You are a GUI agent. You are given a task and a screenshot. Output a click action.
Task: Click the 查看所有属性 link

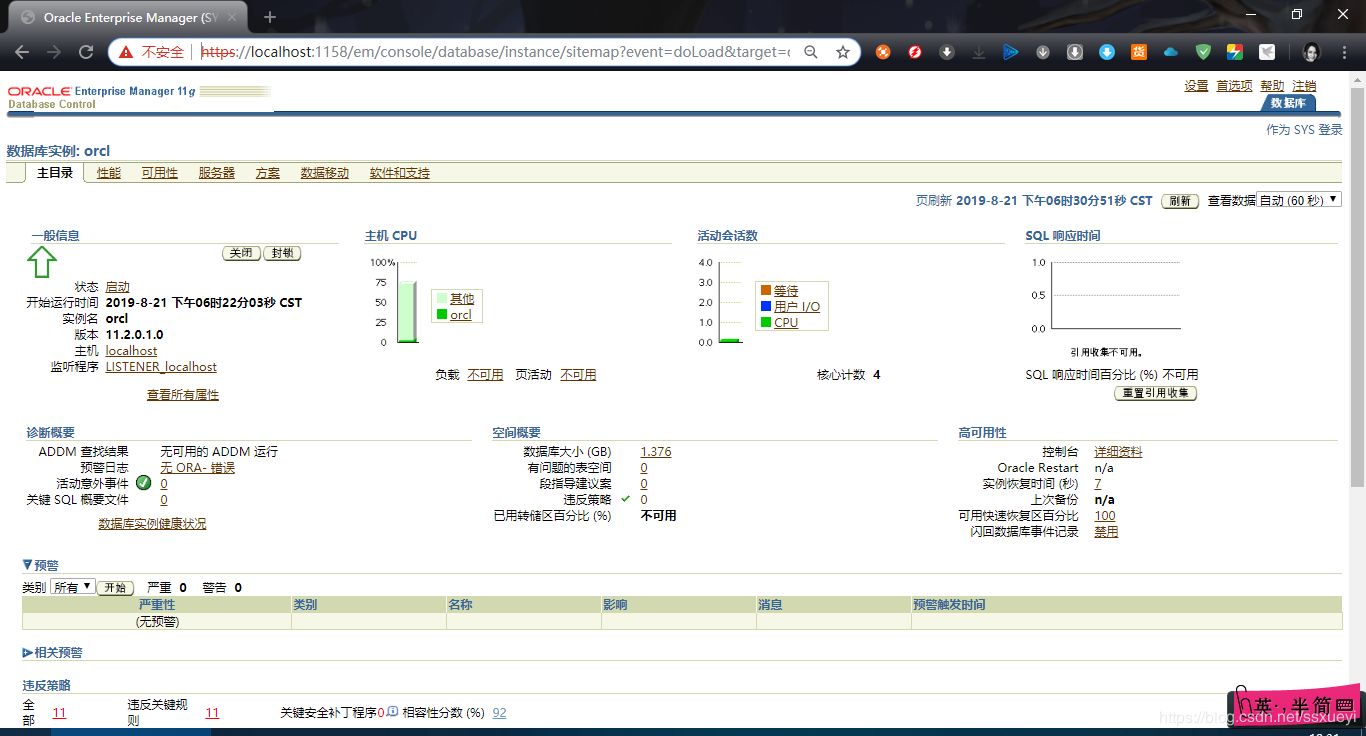[183, 395]
